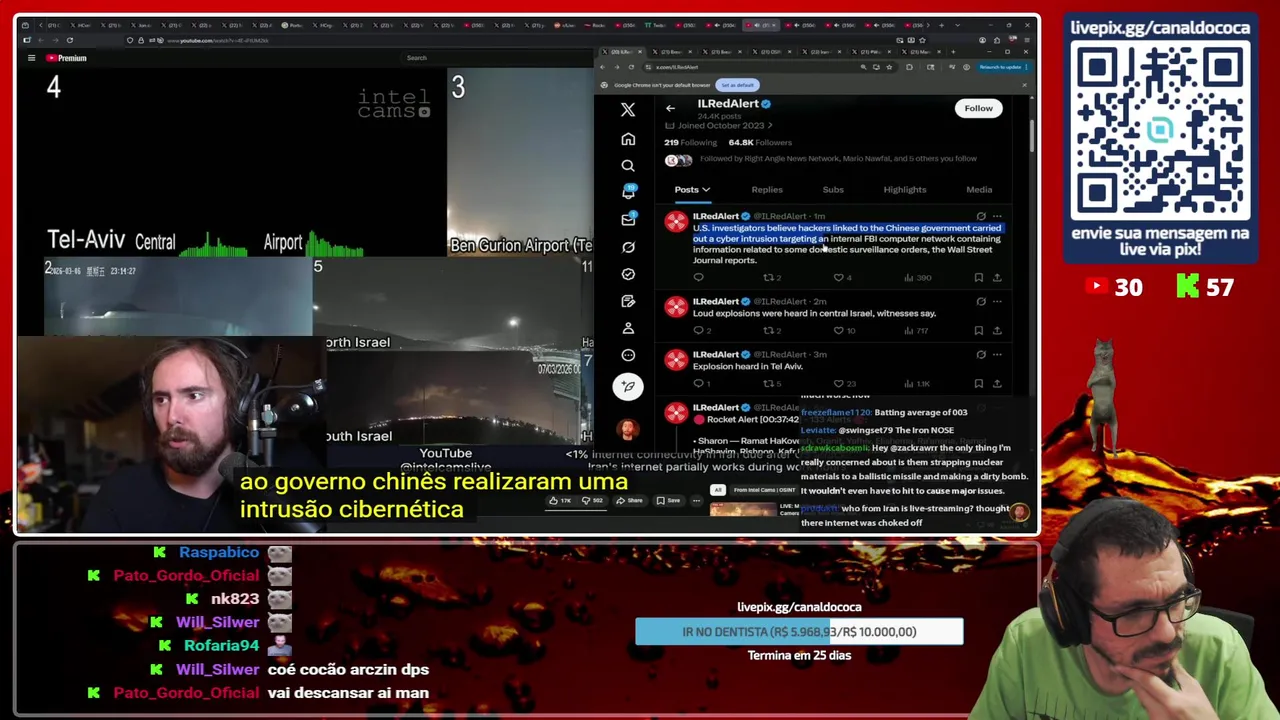This screenshot has width=1280, height=720.
Task: Like the 'Explosion heard in Tel Aviv' post
Action: [839, 384]
